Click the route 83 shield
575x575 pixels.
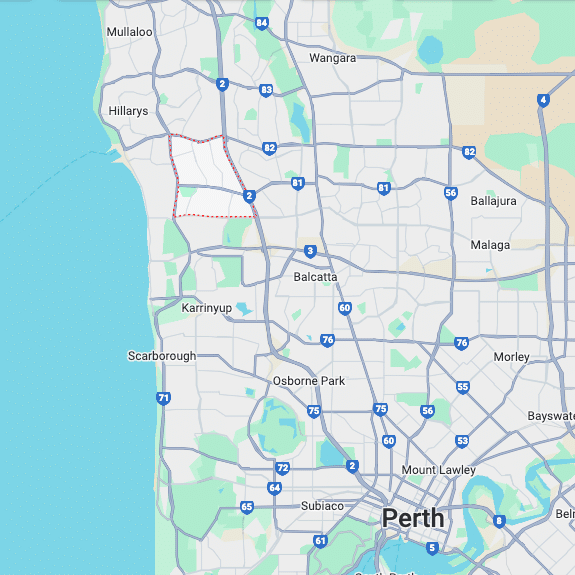(266, 90)
